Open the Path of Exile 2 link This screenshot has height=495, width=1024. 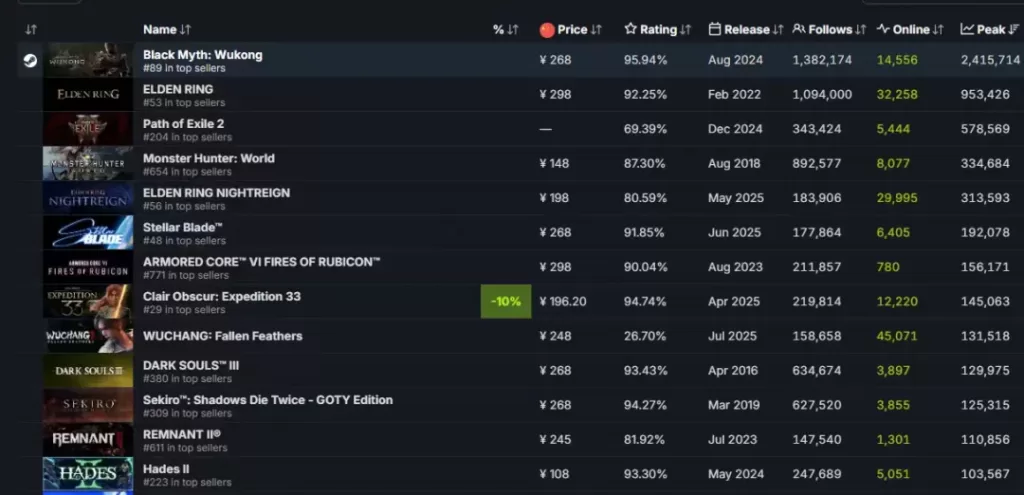184,124
